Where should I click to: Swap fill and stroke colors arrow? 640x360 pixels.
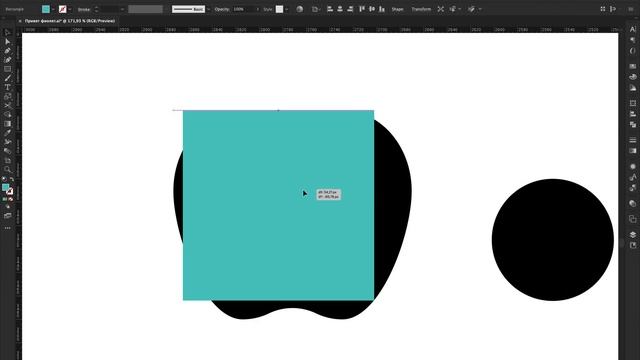(12, 180)
